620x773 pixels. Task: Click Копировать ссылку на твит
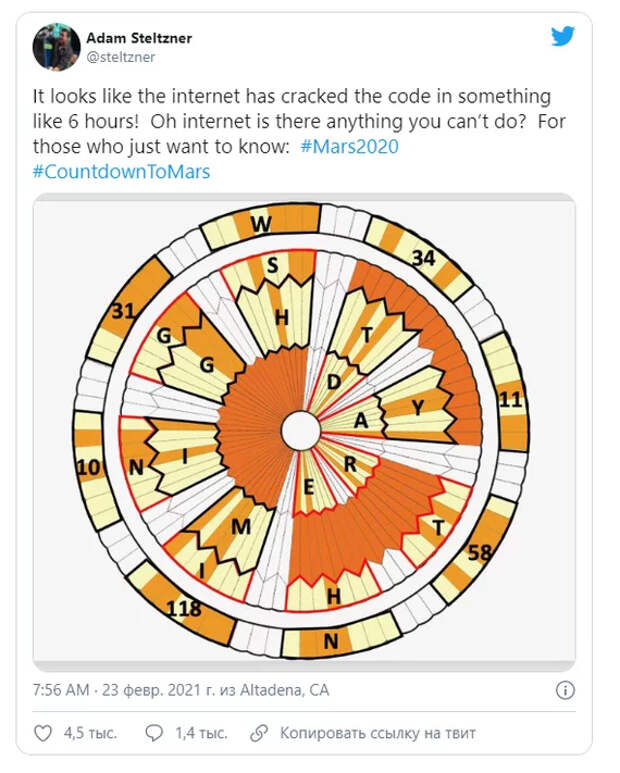(x=378, y=733)
